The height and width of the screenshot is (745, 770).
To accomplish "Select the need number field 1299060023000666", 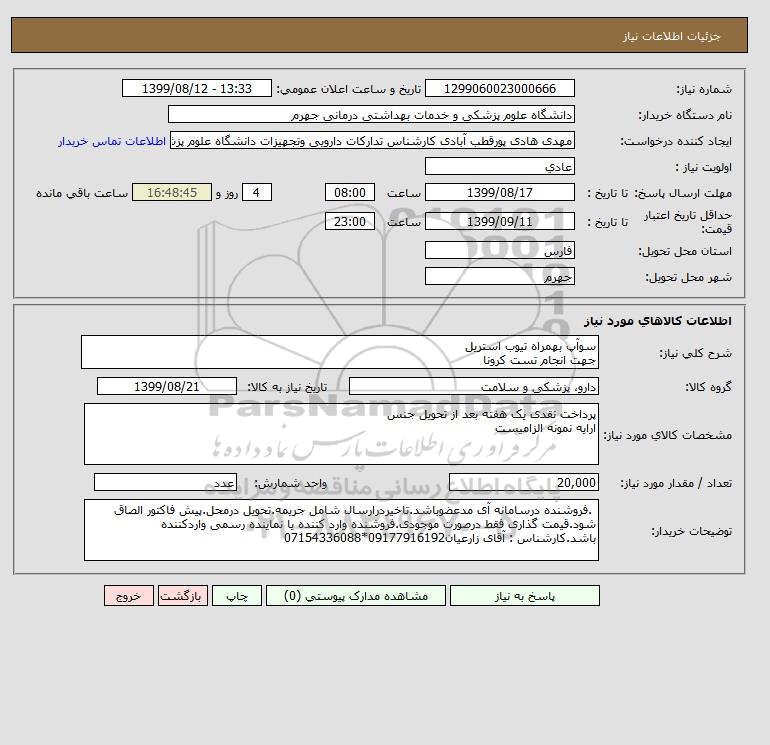I will click(x=499, y=88).
